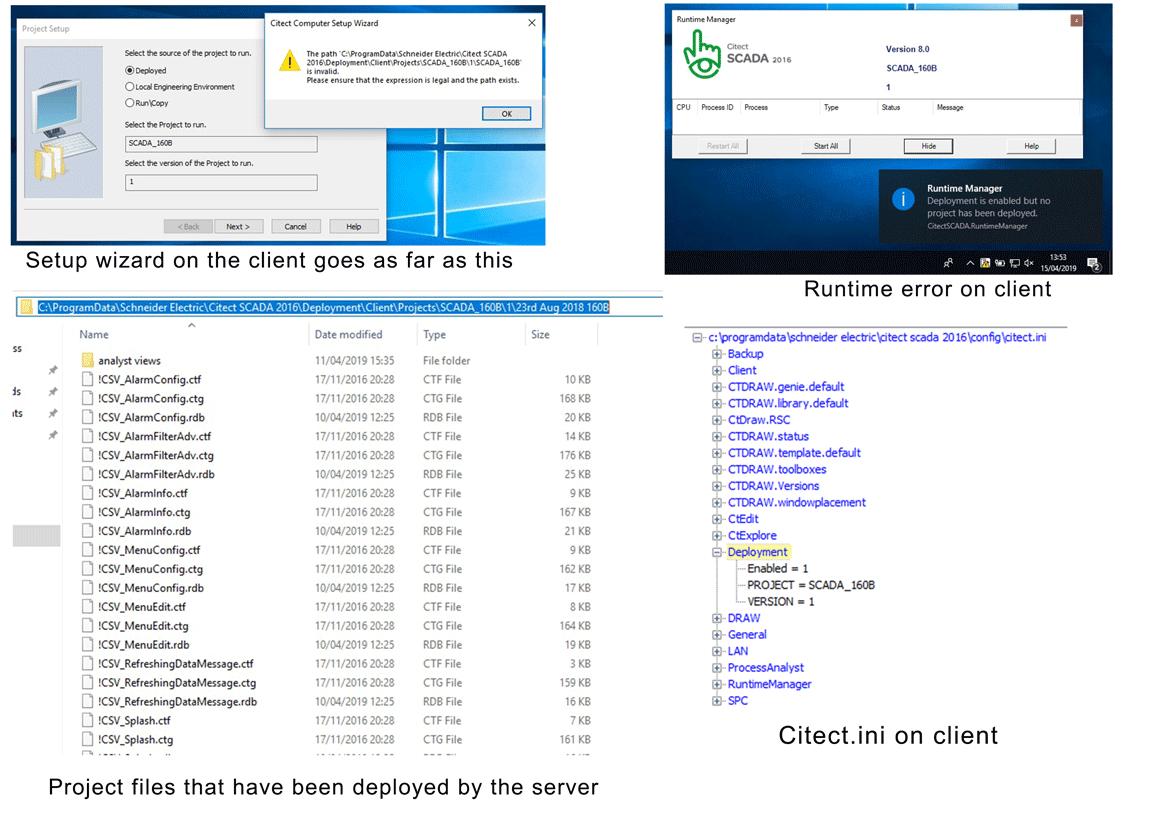This screenshot has height=819, width=1158.
Task: Close the Runtime Manager window
Action: pos(1077,20)
